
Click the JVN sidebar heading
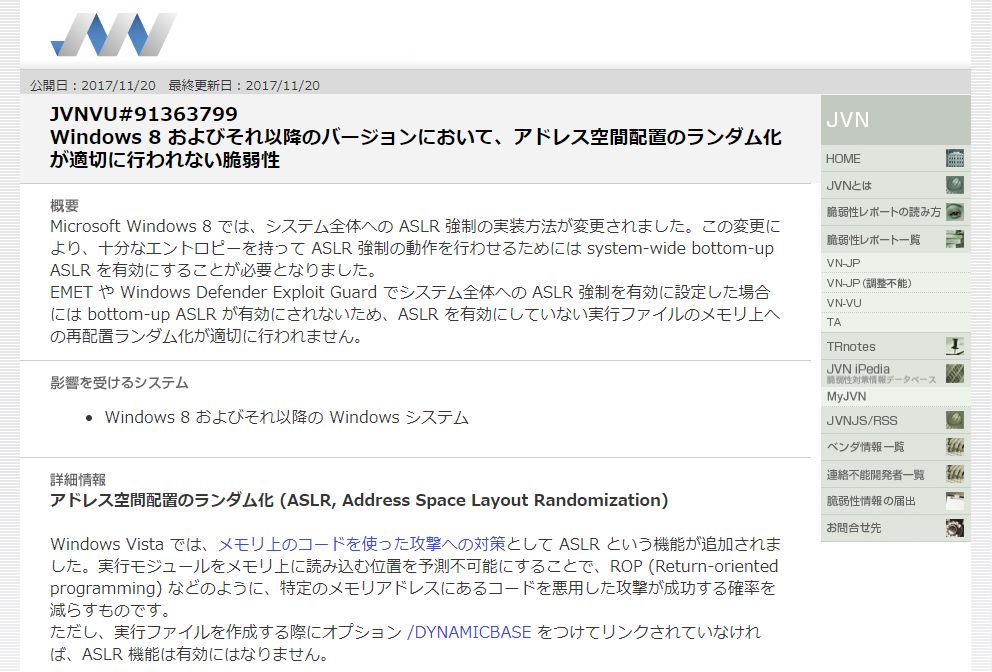[x=848, y=120]
